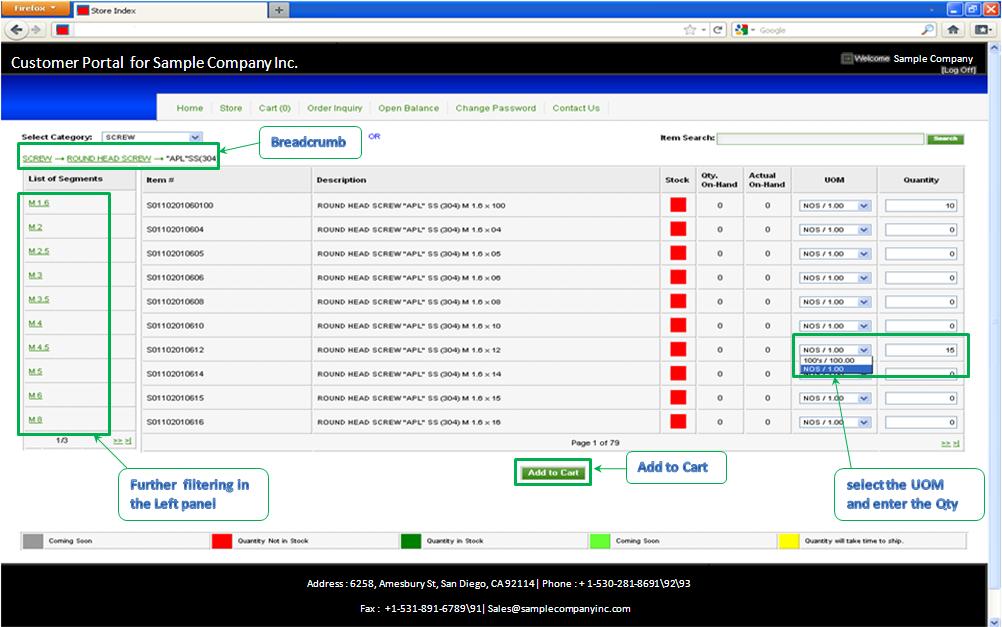Open the Open Balance nav item

(x=408, y=108)
